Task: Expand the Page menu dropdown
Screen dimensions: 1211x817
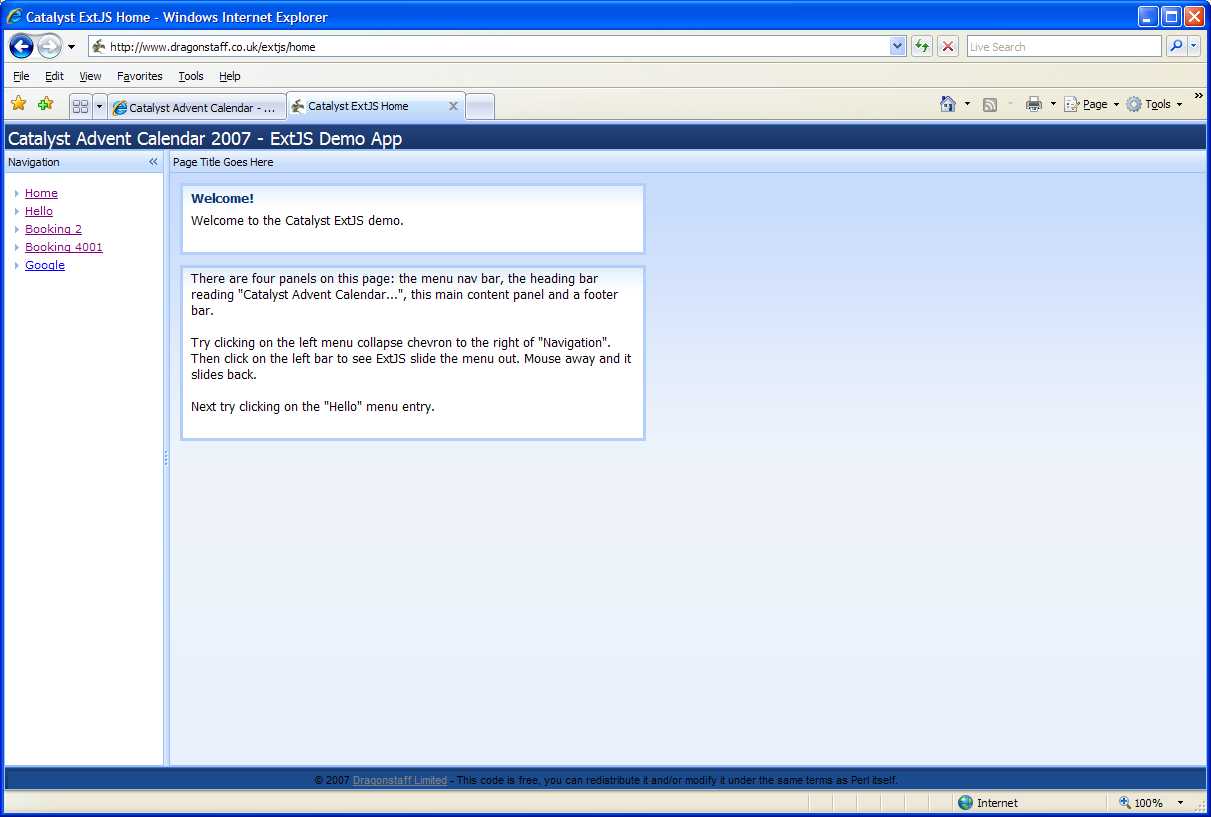Action: click(1116, 105)
